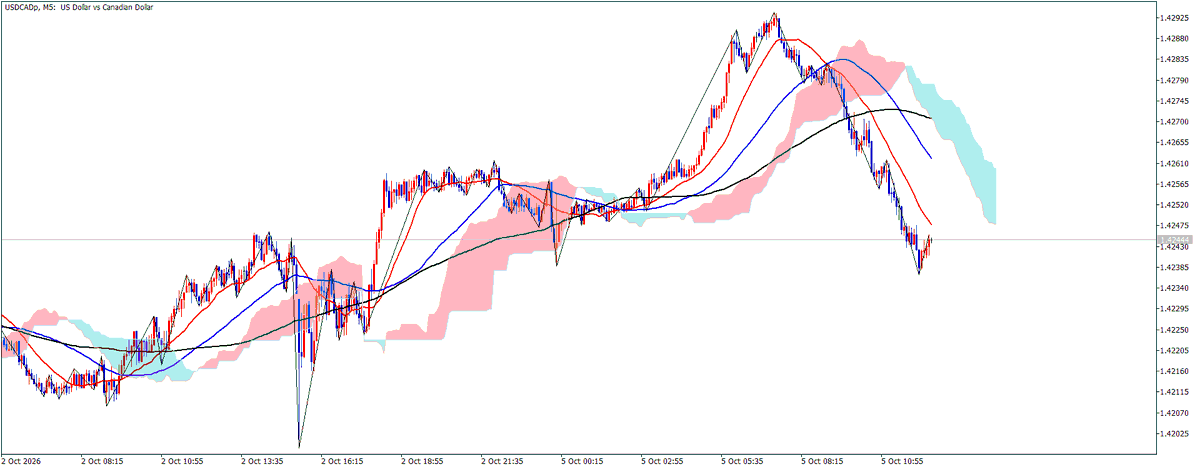Click the 1.42880 price axis label

[x=1175, y=39]
